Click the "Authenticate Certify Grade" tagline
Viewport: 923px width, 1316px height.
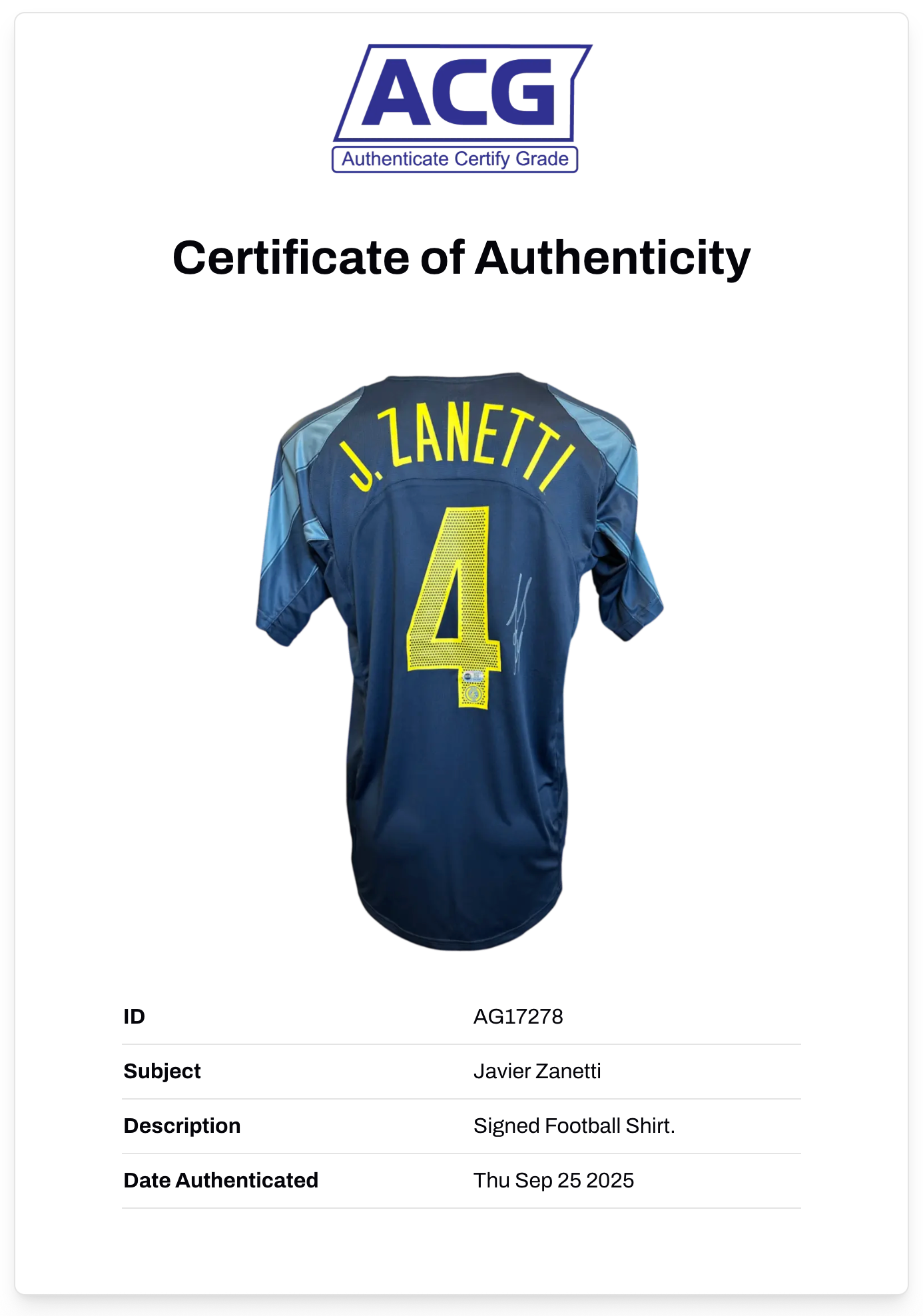click(x=455, y=159)
